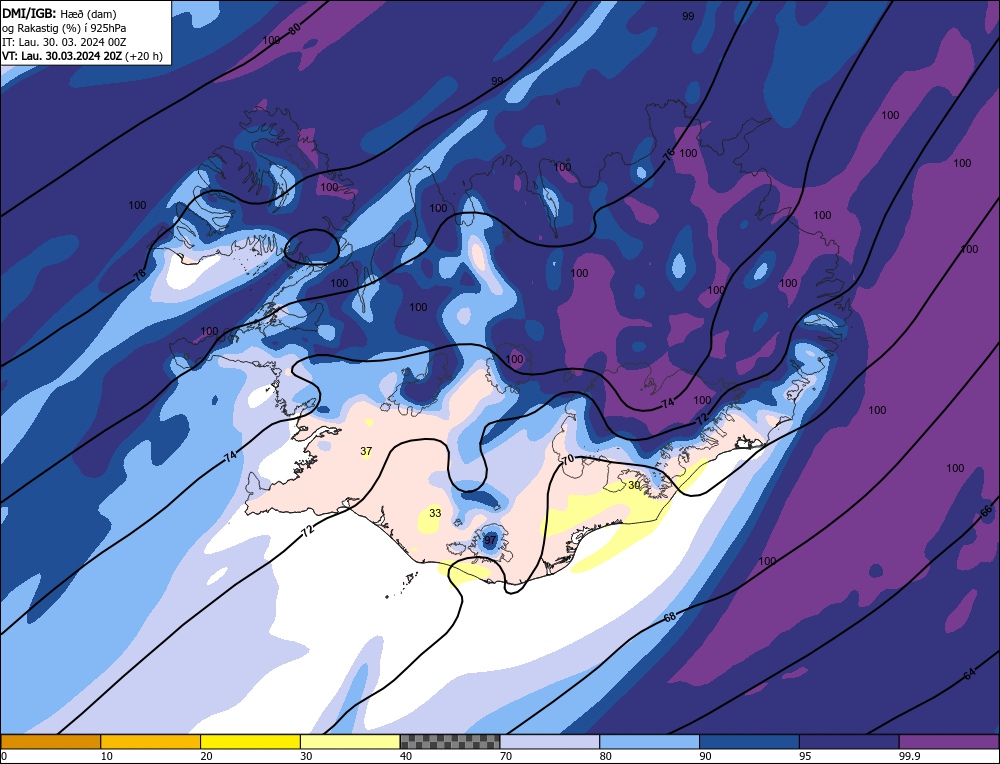The image size is (1000, 764).
Task: Click the contour label '66'
Action: (986, 511)
